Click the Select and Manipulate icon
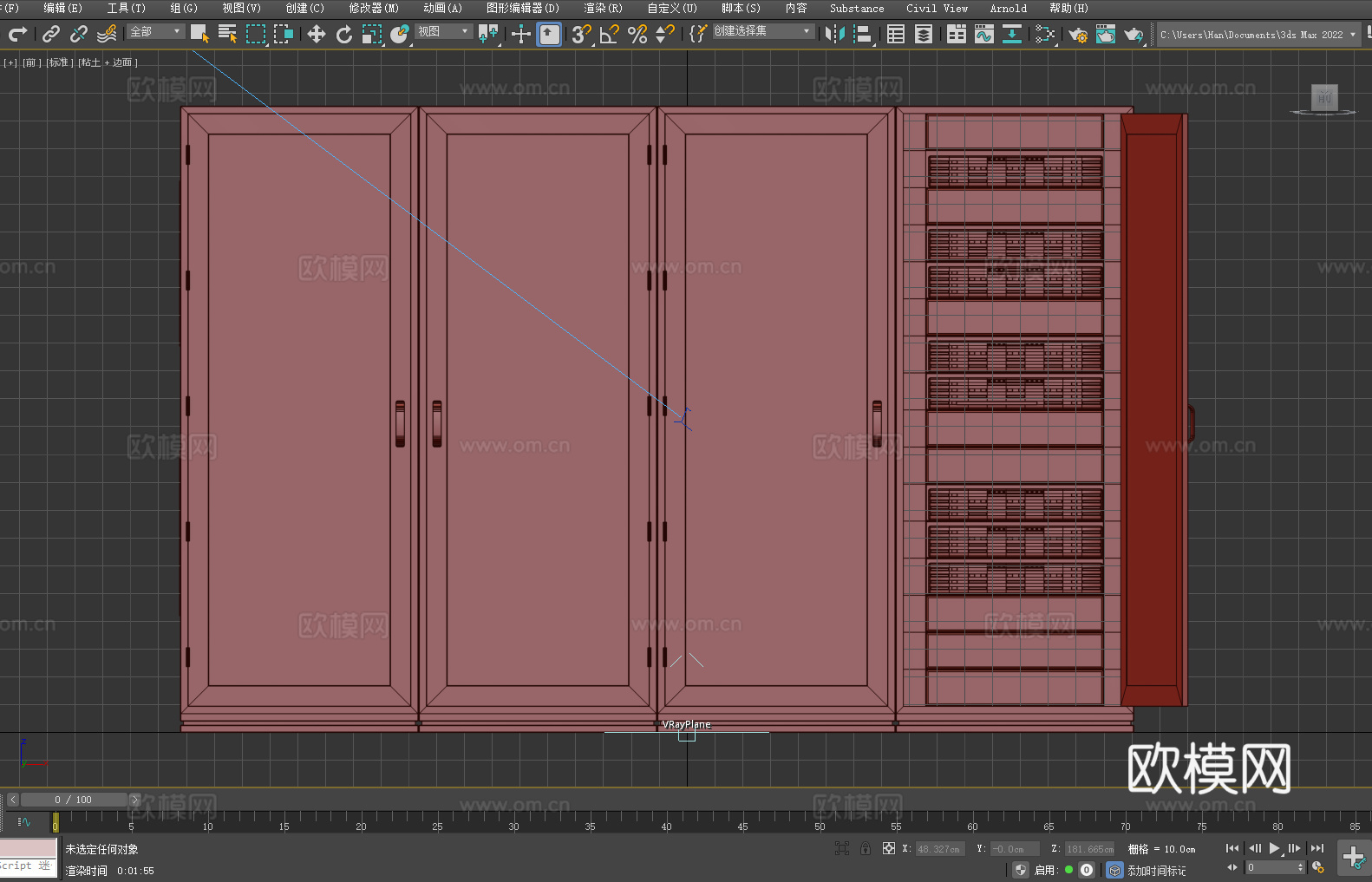1372x882 pixels. click(x=521, y=34)
